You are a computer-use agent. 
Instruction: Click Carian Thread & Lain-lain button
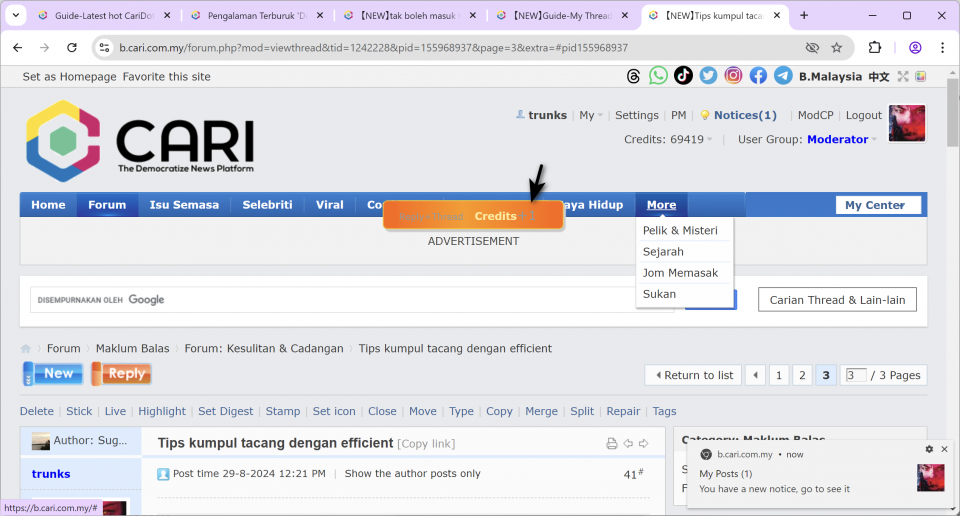pos(837,300)
